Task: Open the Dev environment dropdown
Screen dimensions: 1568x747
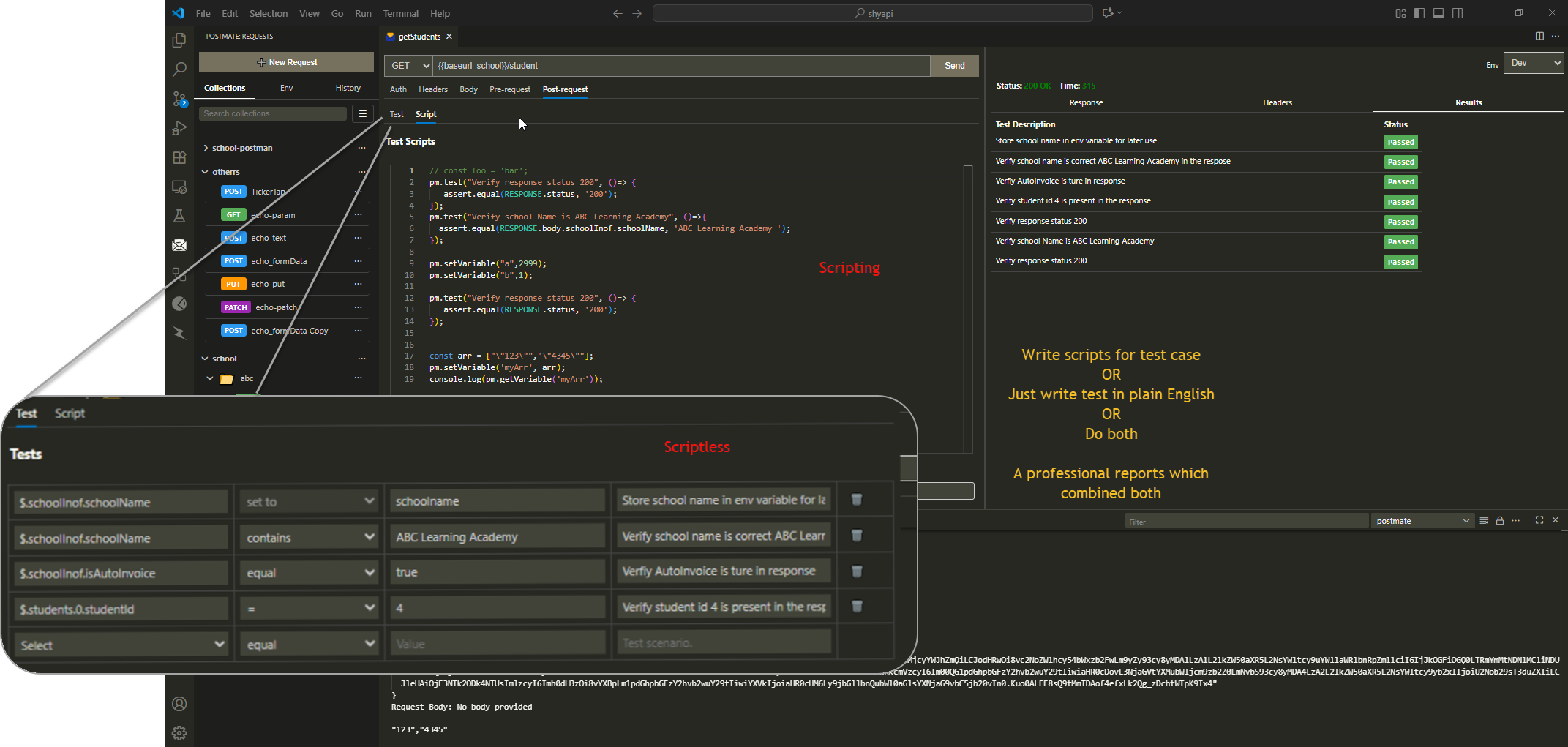Action: tap(1533, 64)
